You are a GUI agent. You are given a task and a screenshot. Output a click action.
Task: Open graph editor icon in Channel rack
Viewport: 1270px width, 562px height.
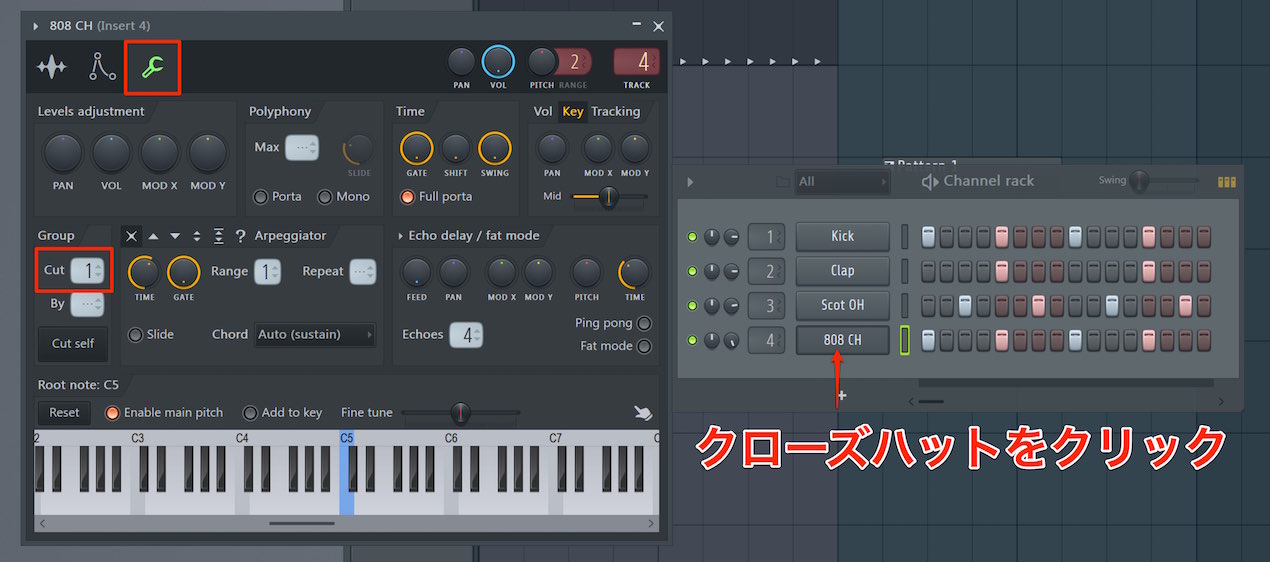[x=1226, y=181]
